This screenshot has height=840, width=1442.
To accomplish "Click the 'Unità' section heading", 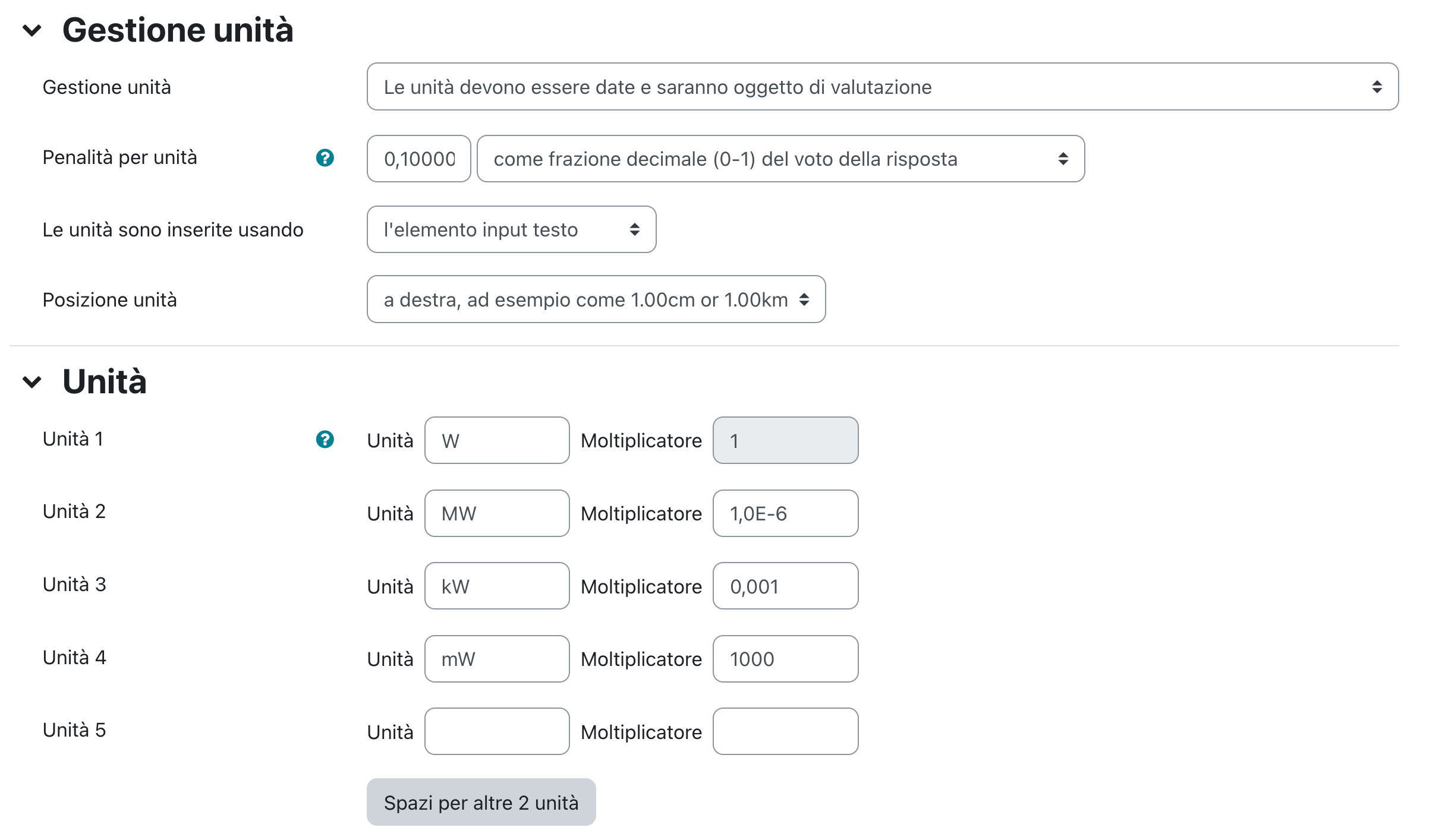I will 105,381.
